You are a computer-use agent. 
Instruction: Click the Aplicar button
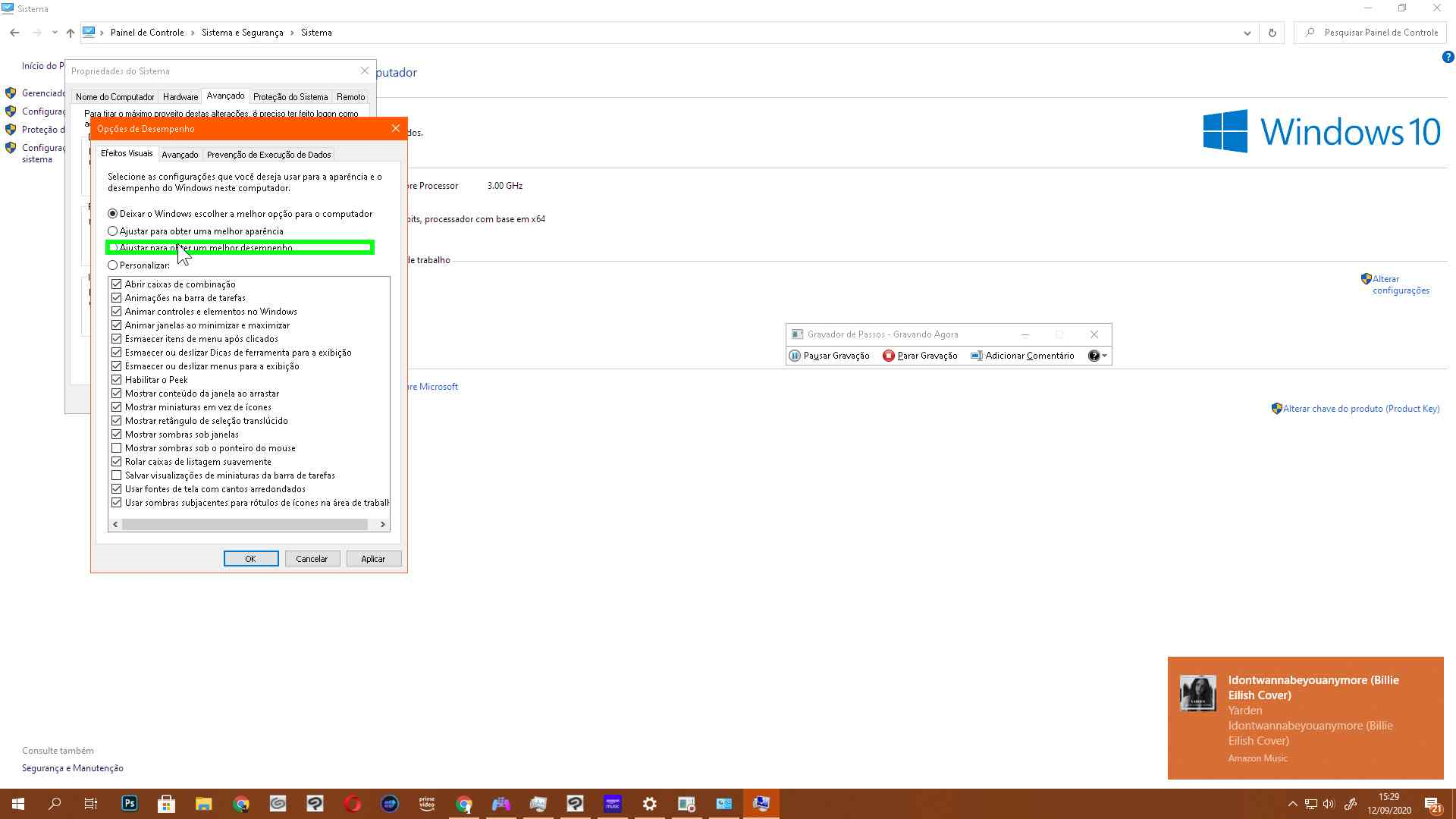coord(373,559)
